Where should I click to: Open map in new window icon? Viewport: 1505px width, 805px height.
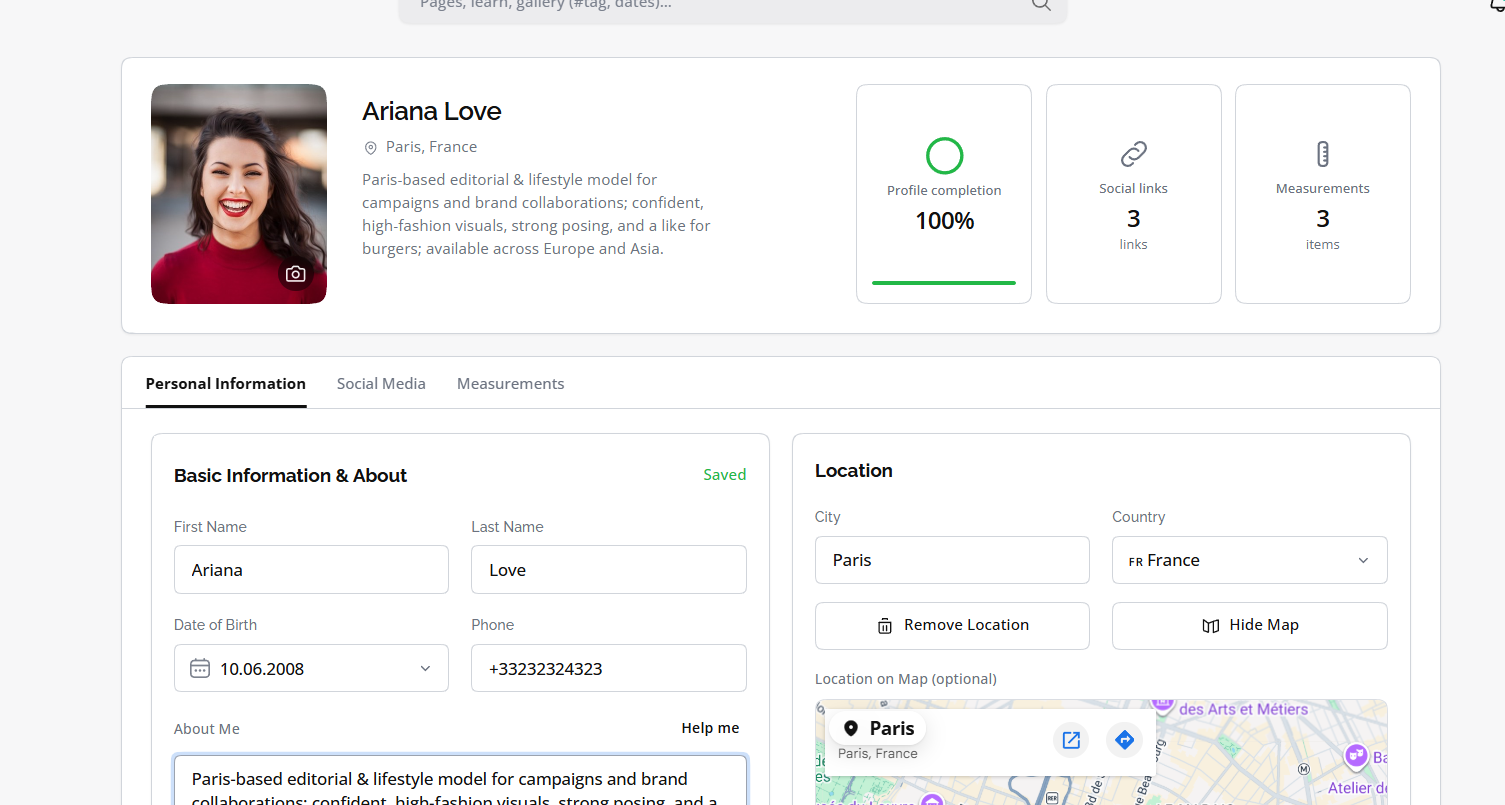(x=1071, y=740)
